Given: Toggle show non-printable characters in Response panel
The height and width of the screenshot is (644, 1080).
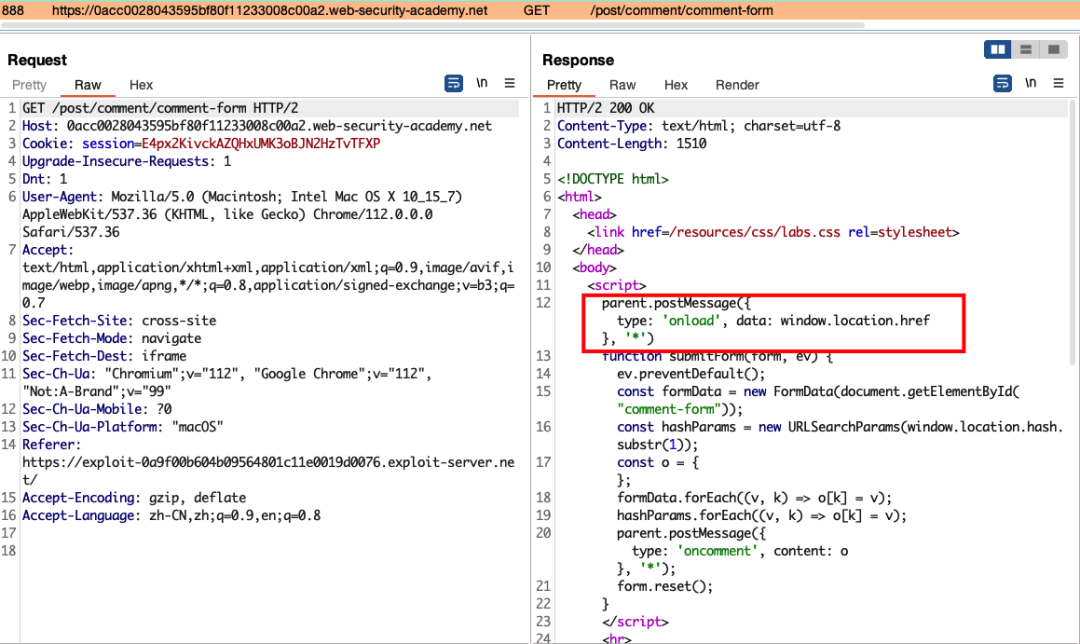Looking at the screenshot, I should click(x=1030, y=83).
